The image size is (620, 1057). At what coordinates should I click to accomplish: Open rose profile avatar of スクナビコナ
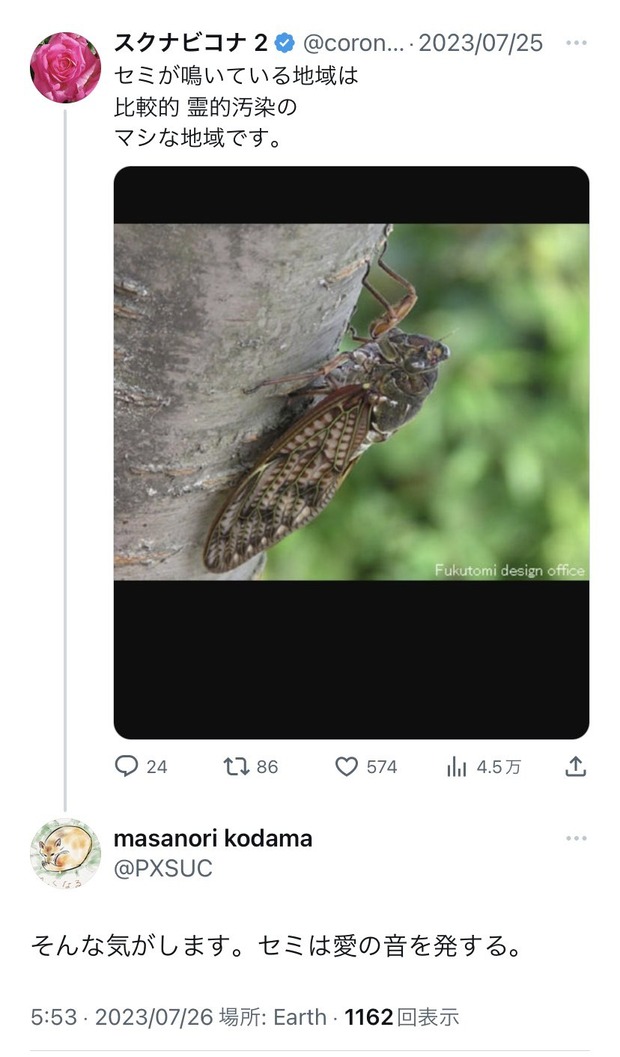click(66, 67)
